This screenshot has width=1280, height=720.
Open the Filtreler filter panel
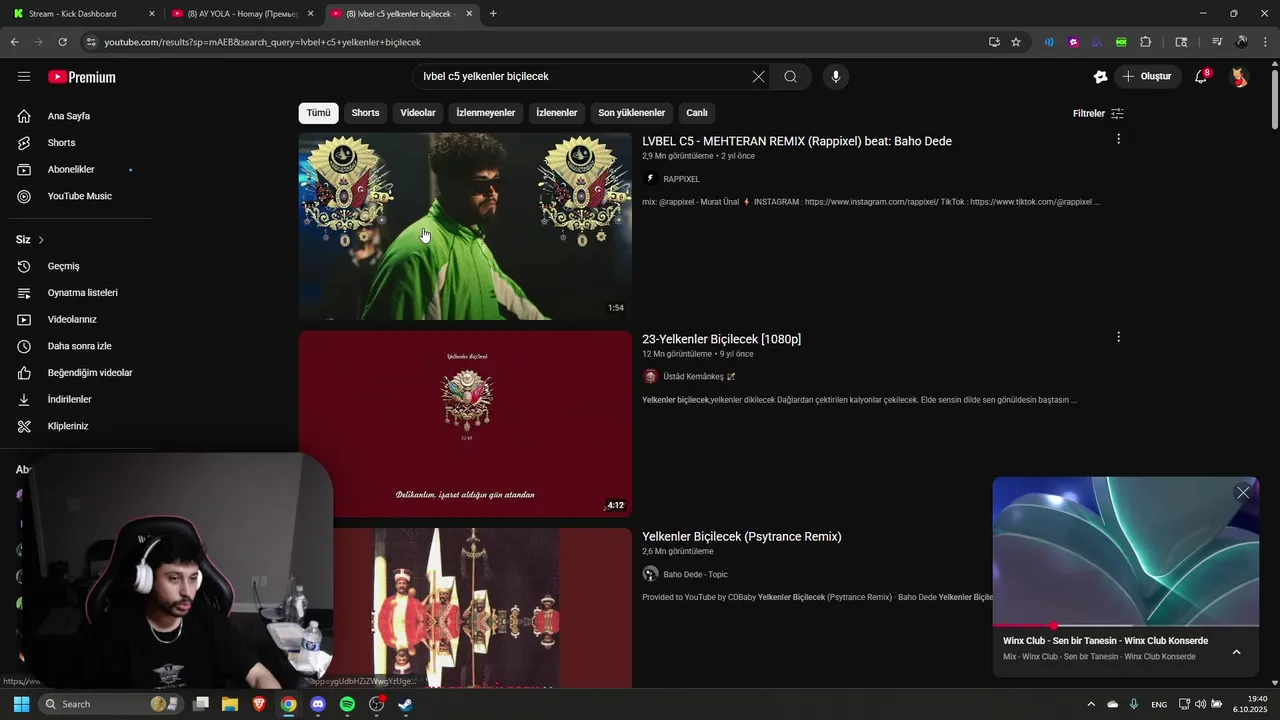click(x=1098, y=113)
